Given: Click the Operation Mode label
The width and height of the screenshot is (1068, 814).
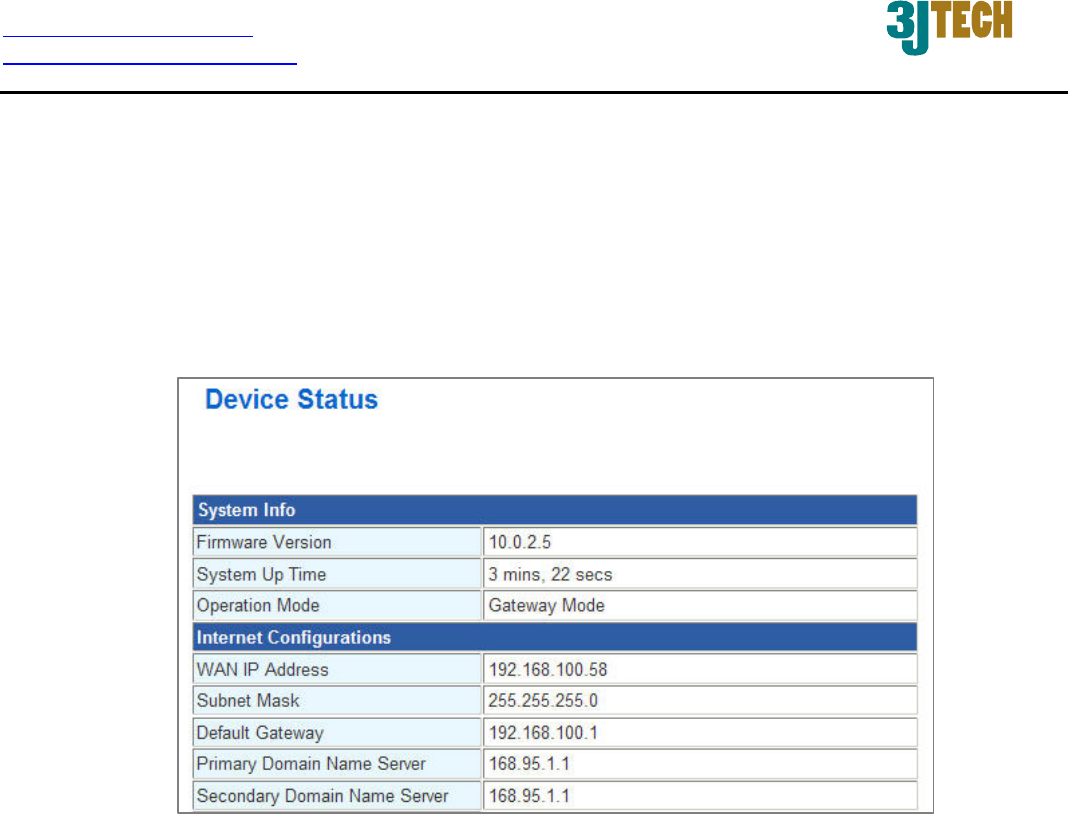Looking at the screenshot, I should pyautogui.click(x=258, y=606).
